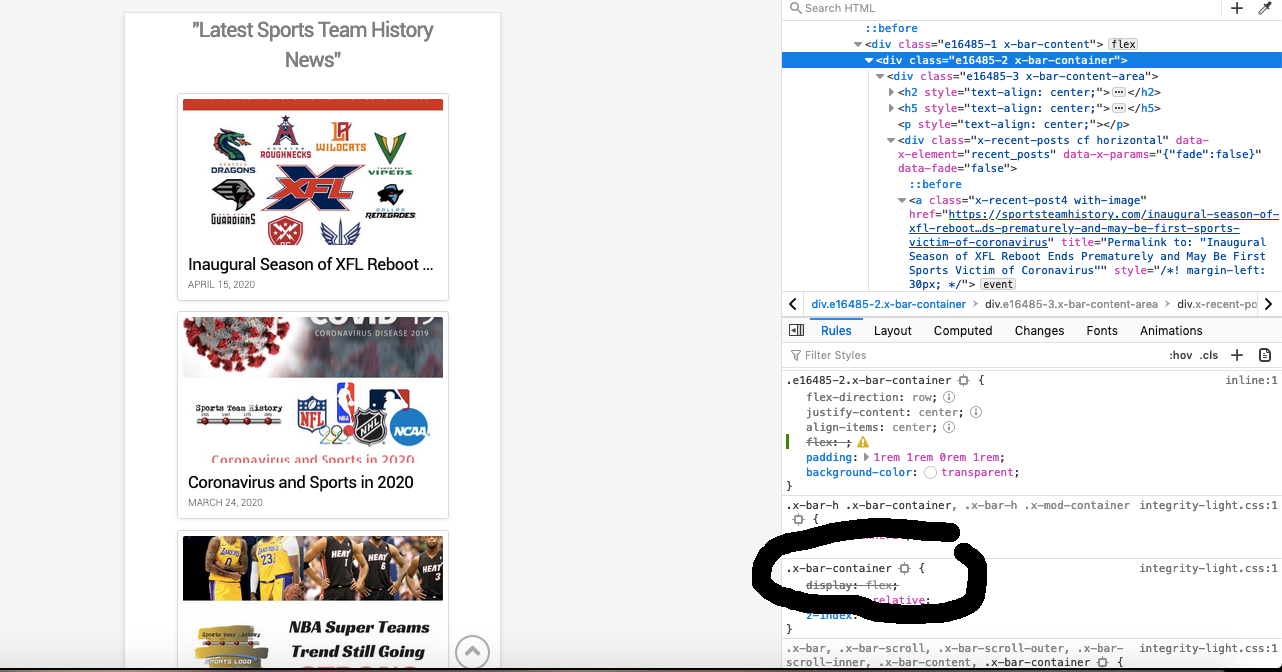1282x672 pixels.
Task: Click the breadcrumb right arrow
Action: point(1268,304)
